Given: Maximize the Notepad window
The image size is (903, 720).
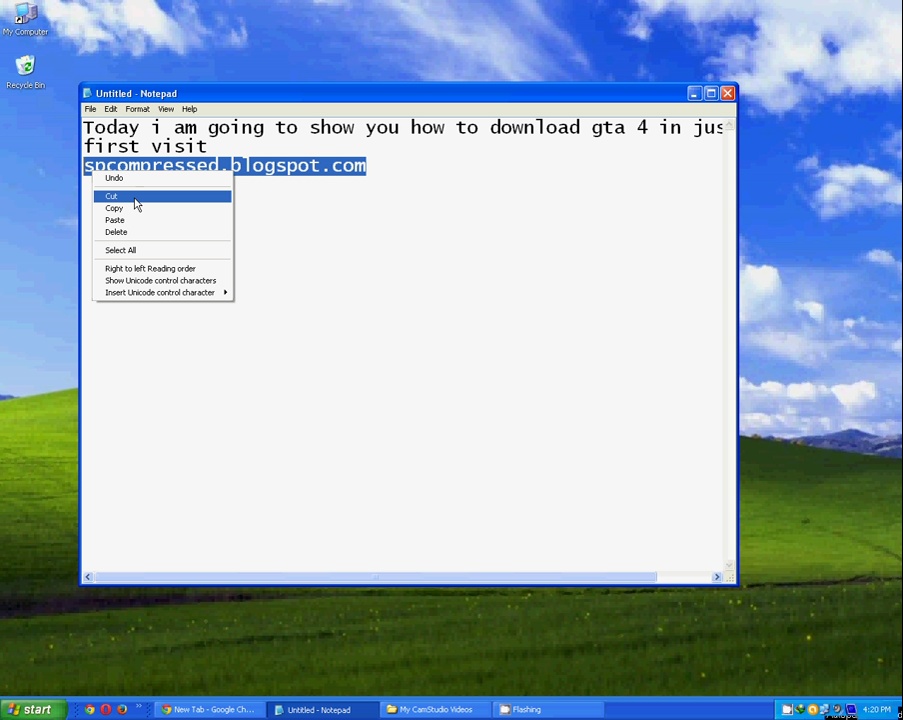Looking at the screenshot, I should (x=711, y=93).
